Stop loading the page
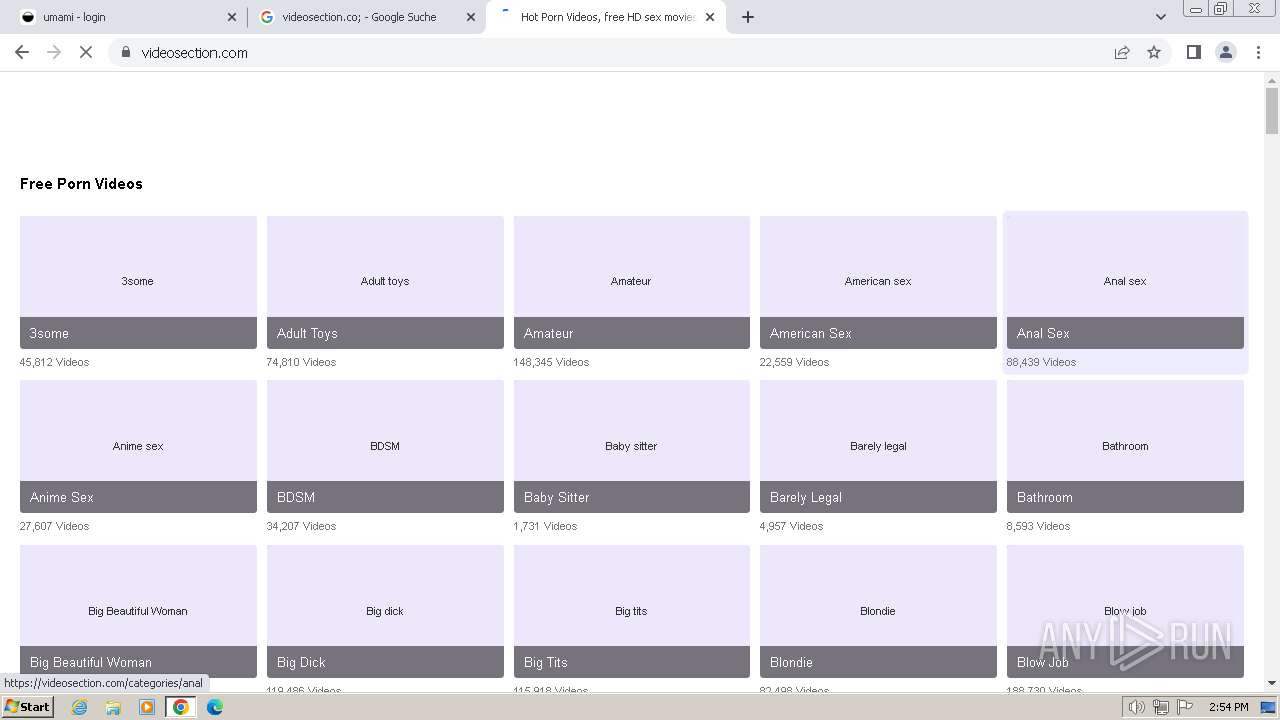The height and width of the screenshot is (720, 1280). tap(86, 52)
